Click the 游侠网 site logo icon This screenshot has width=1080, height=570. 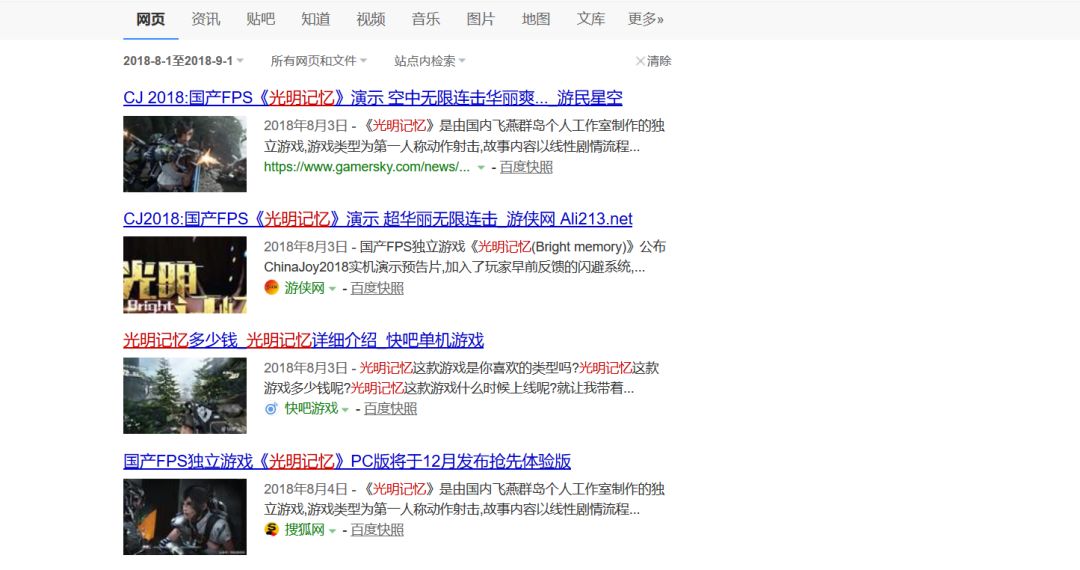(271, 288)
